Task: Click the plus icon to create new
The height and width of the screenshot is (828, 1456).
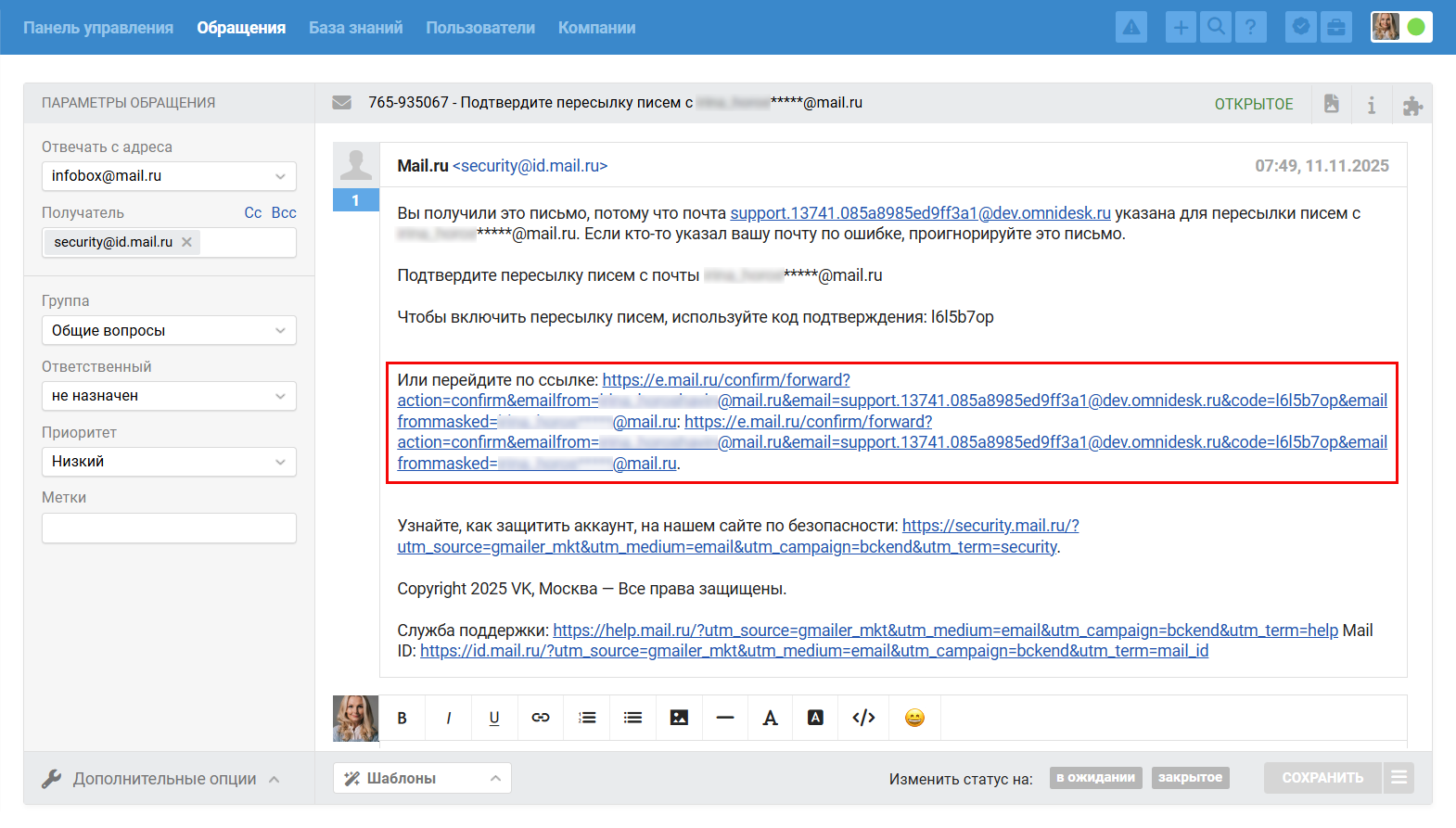Action: (x=1181, y=28)
